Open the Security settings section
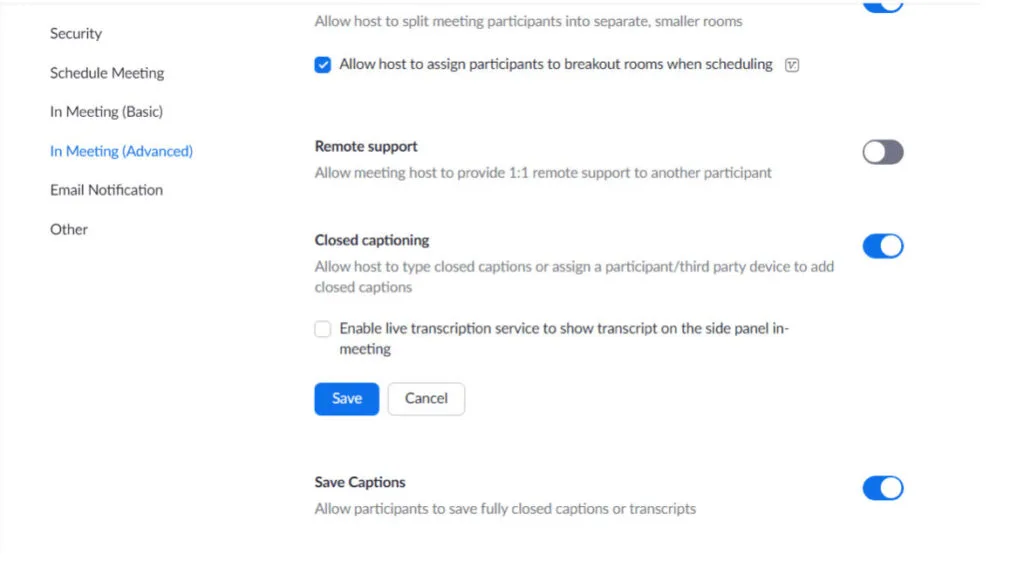1024x562 pixels. point(76,33)
